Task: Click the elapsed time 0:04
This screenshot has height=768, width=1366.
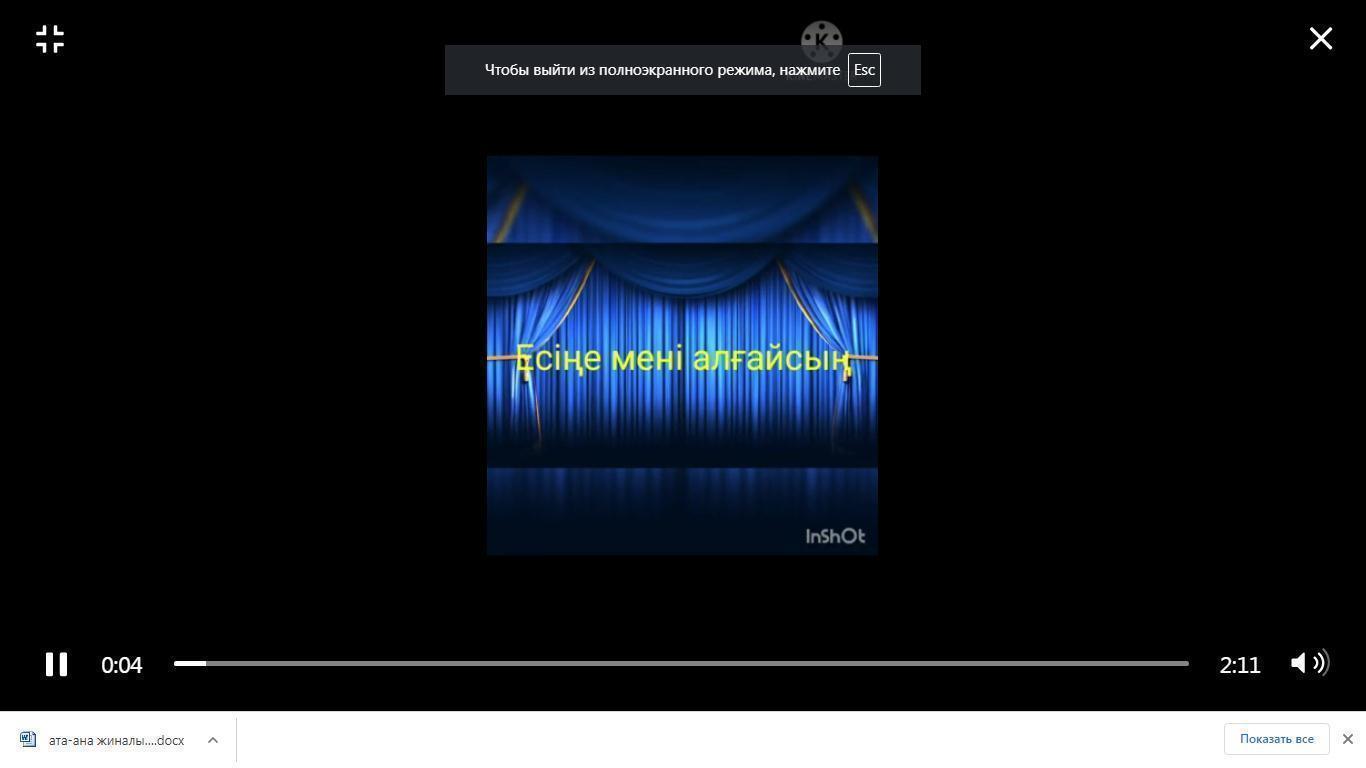Action: [122, 665]
